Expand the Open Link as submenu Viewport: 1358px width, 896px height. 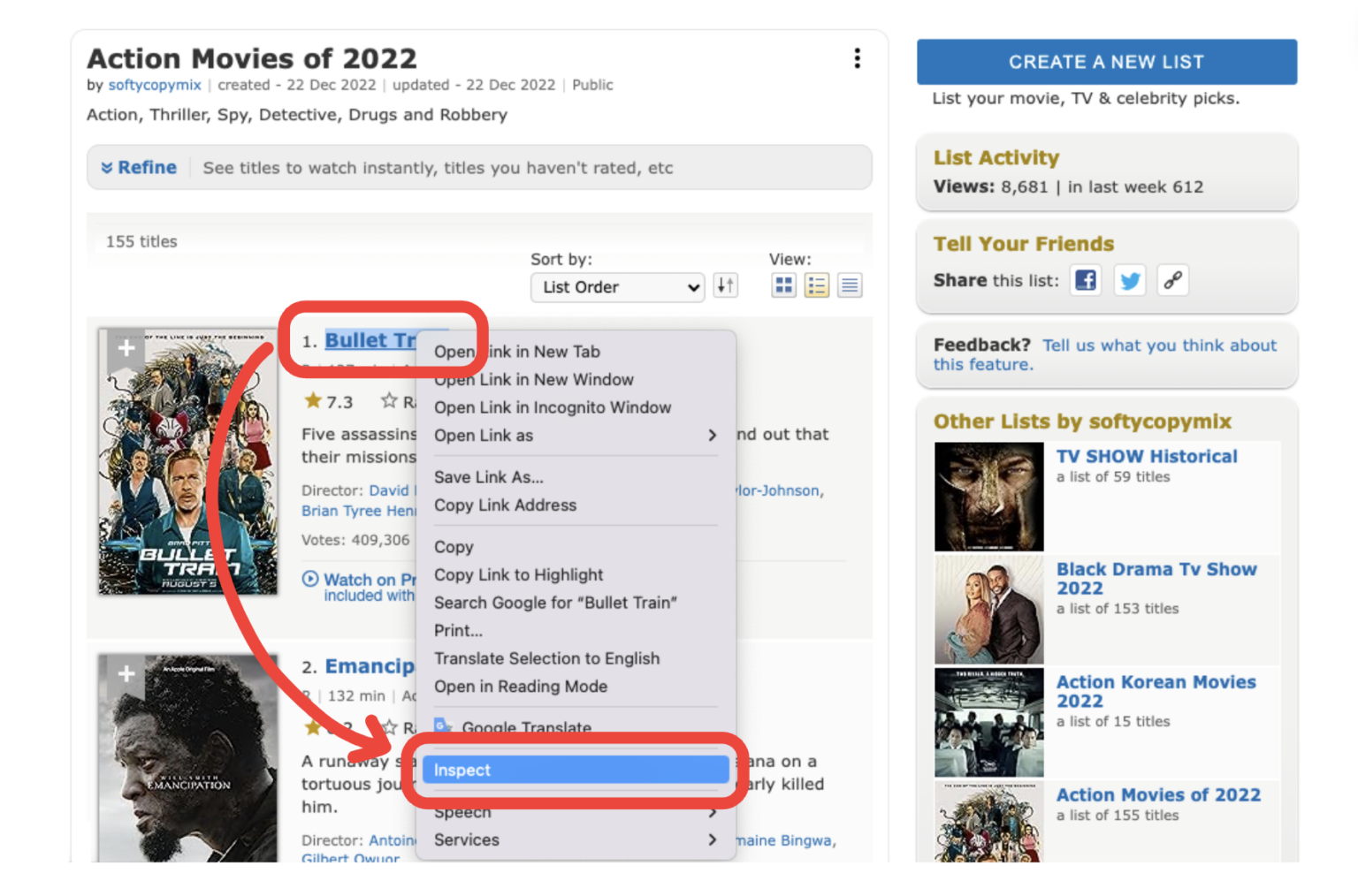(x=573, y=435)
